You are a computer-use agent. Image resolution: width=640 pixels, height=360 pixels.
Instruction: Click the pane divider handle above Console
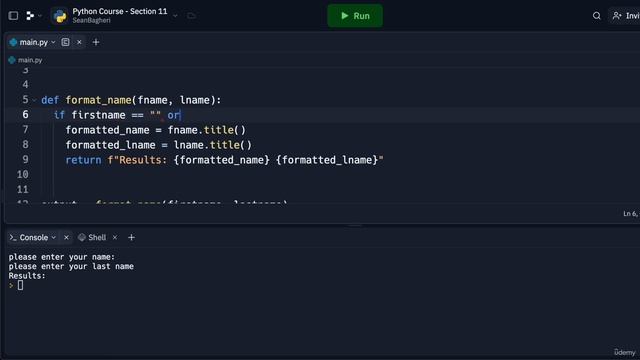(355, 225)
